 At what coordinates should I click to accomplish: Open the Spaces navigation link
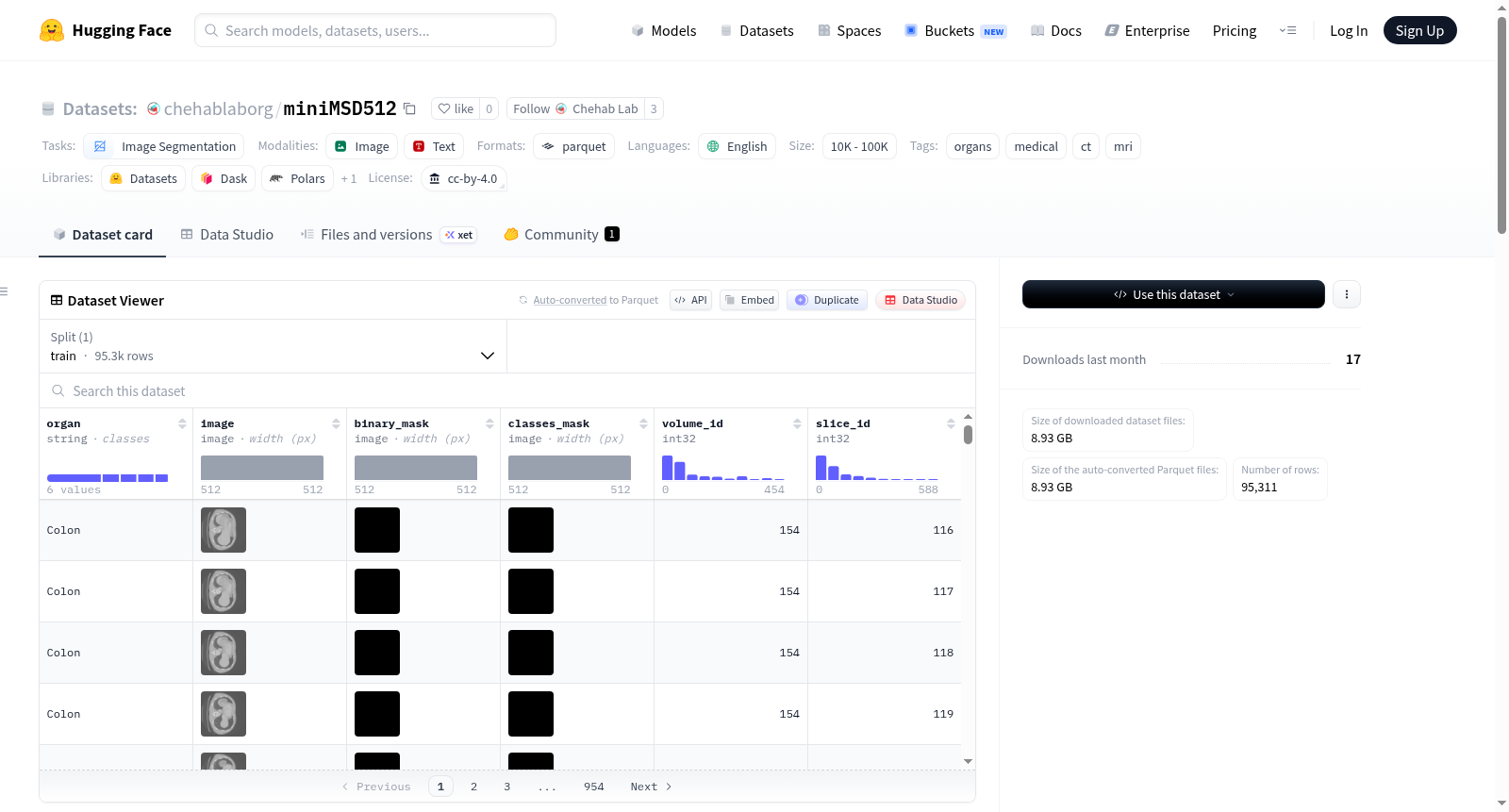(850, 30)
